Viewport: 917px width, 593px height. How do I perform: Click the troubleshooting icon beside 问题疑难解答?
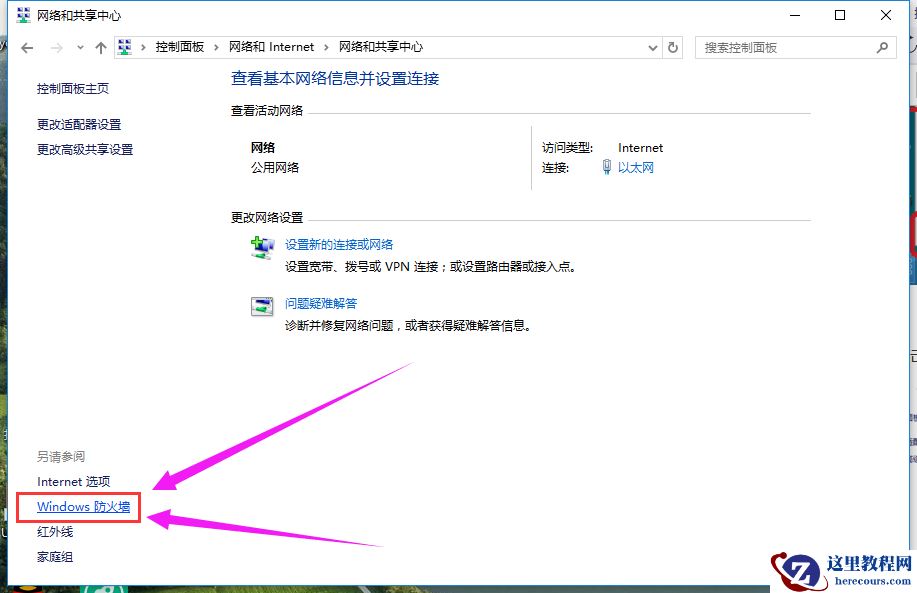tap(261, 306)
